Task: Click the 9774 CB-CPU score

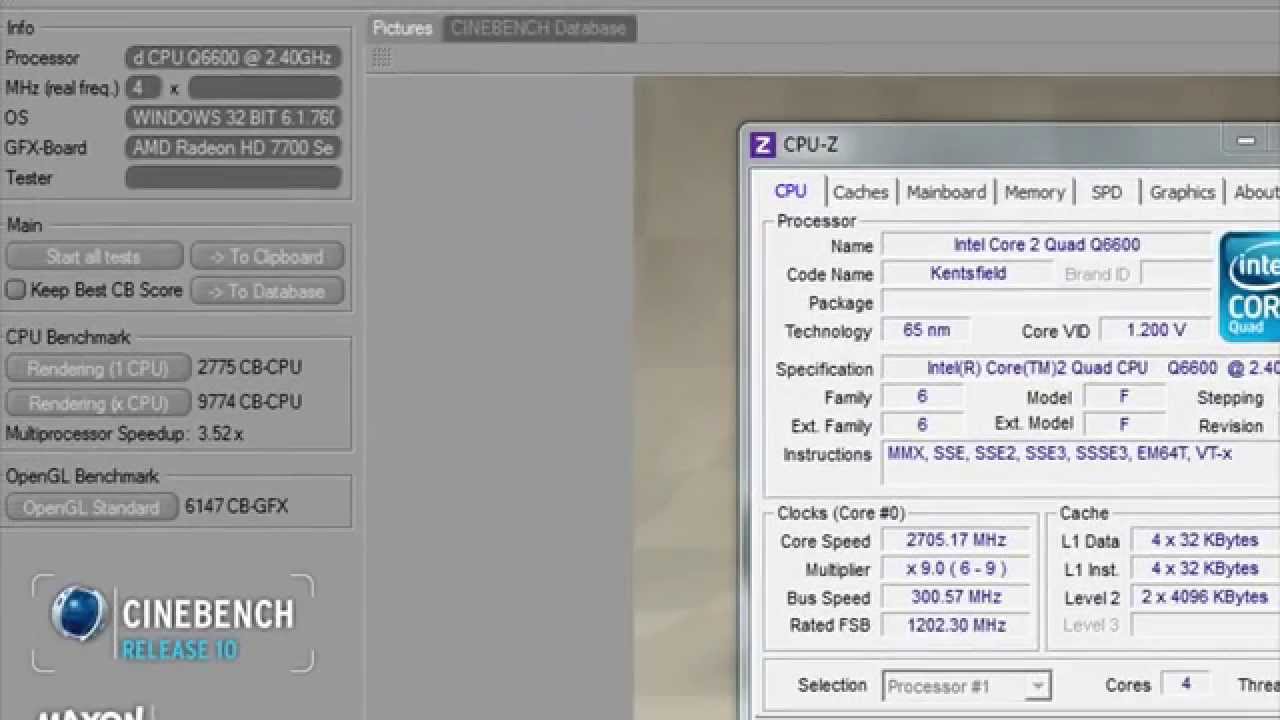Action: tap(249, 402)
